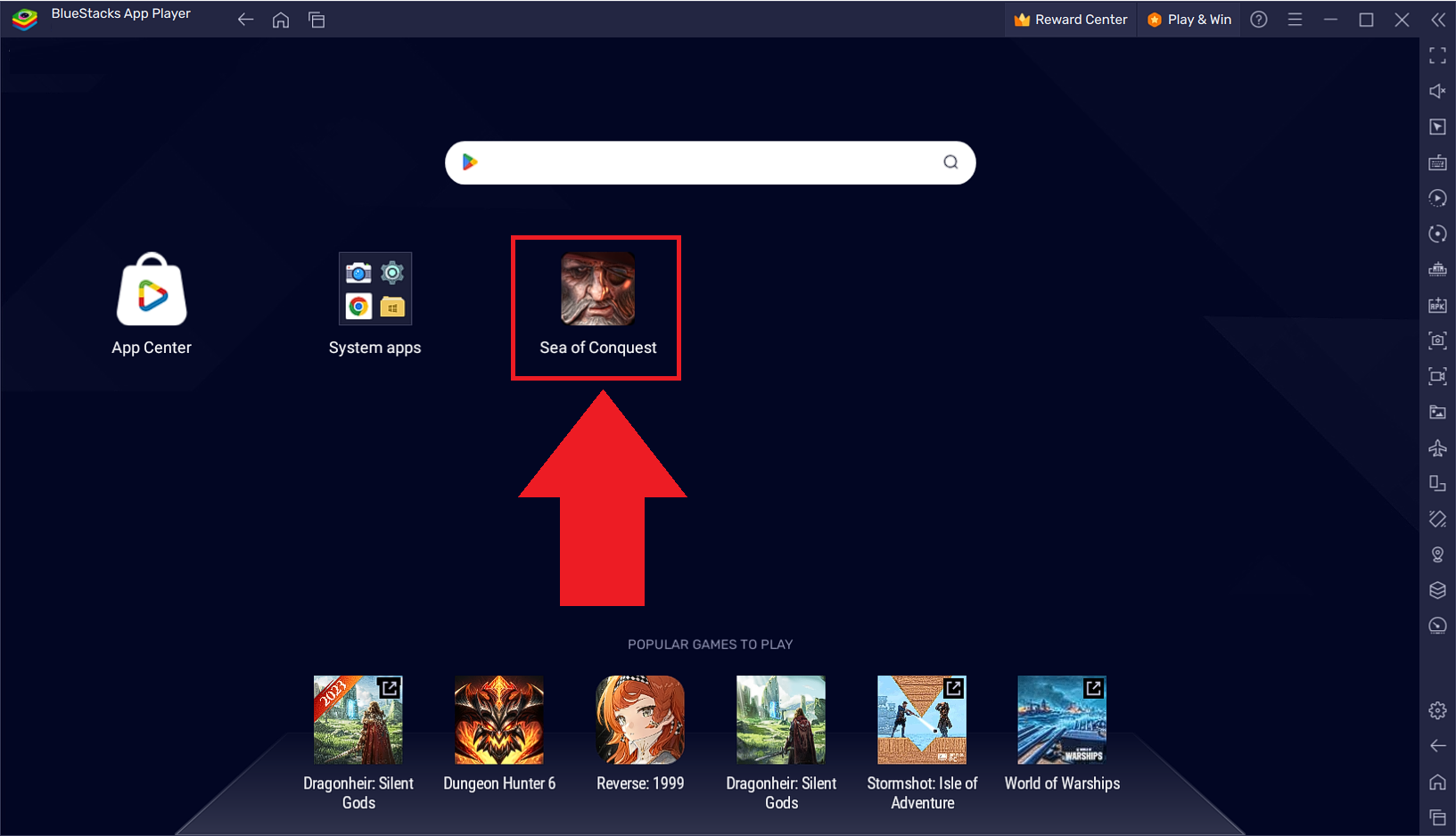The height and width of the screenshot is (836, 1456).
Task: Click inside the Play Store search field
Action: pos(710,162)
